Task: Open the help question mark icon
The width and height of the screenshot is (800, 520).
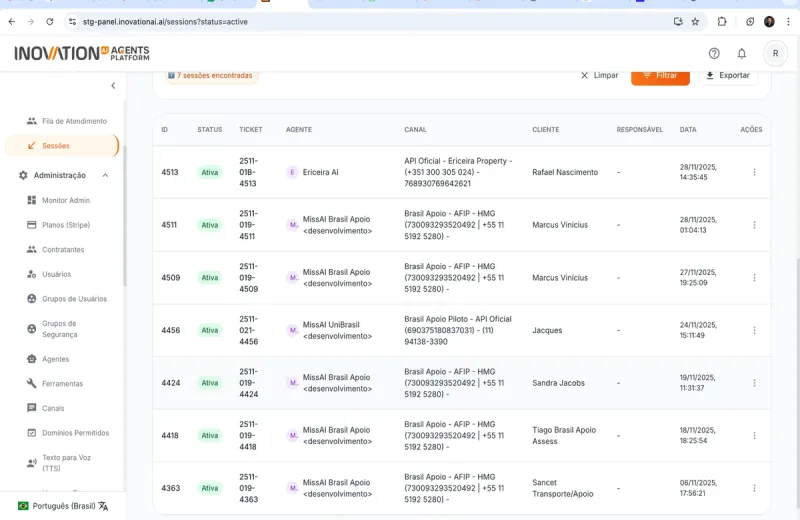Action: (x=714, y=53)
